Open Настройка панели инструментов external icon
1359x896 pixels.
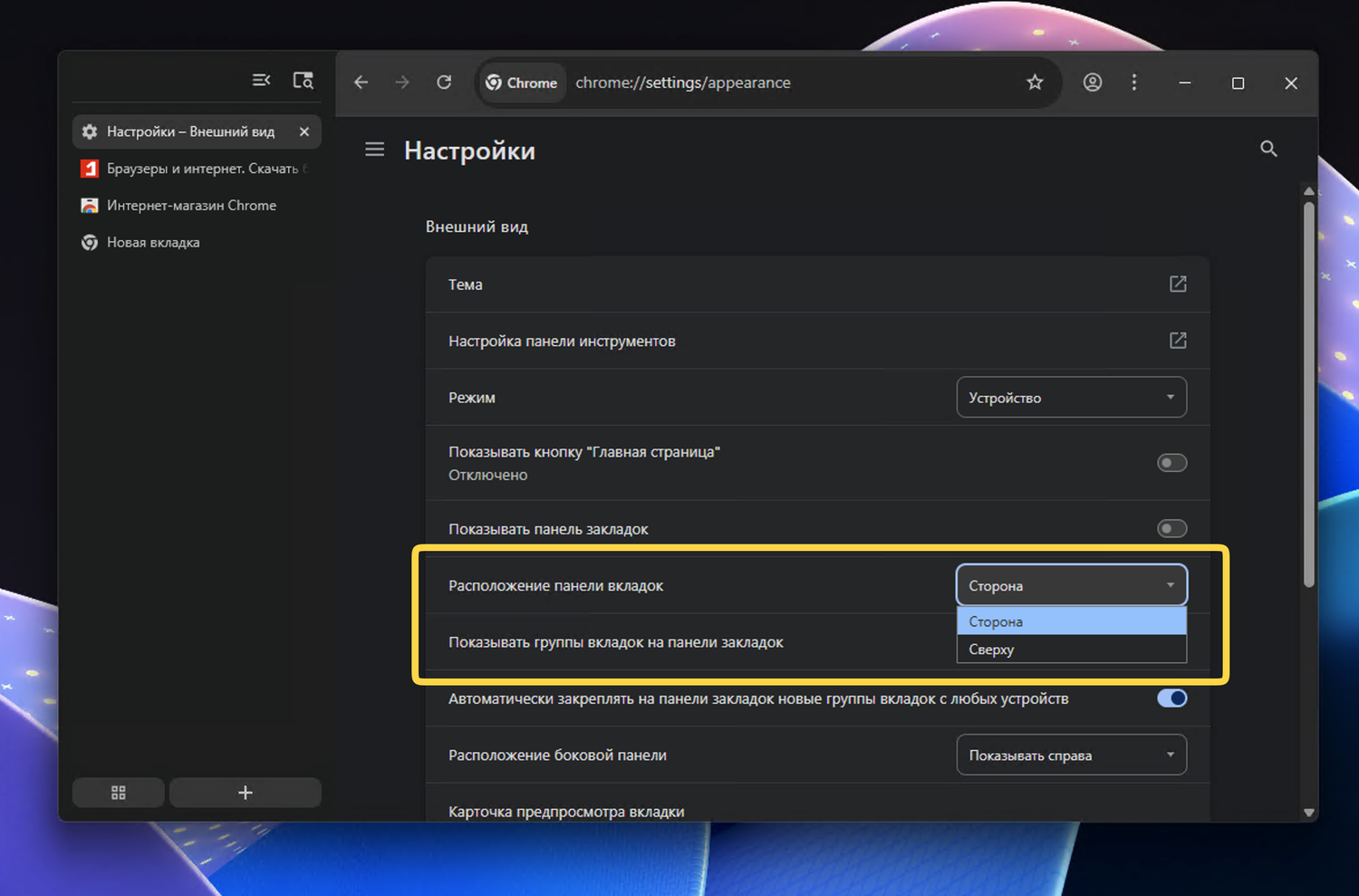point(1178,341)
